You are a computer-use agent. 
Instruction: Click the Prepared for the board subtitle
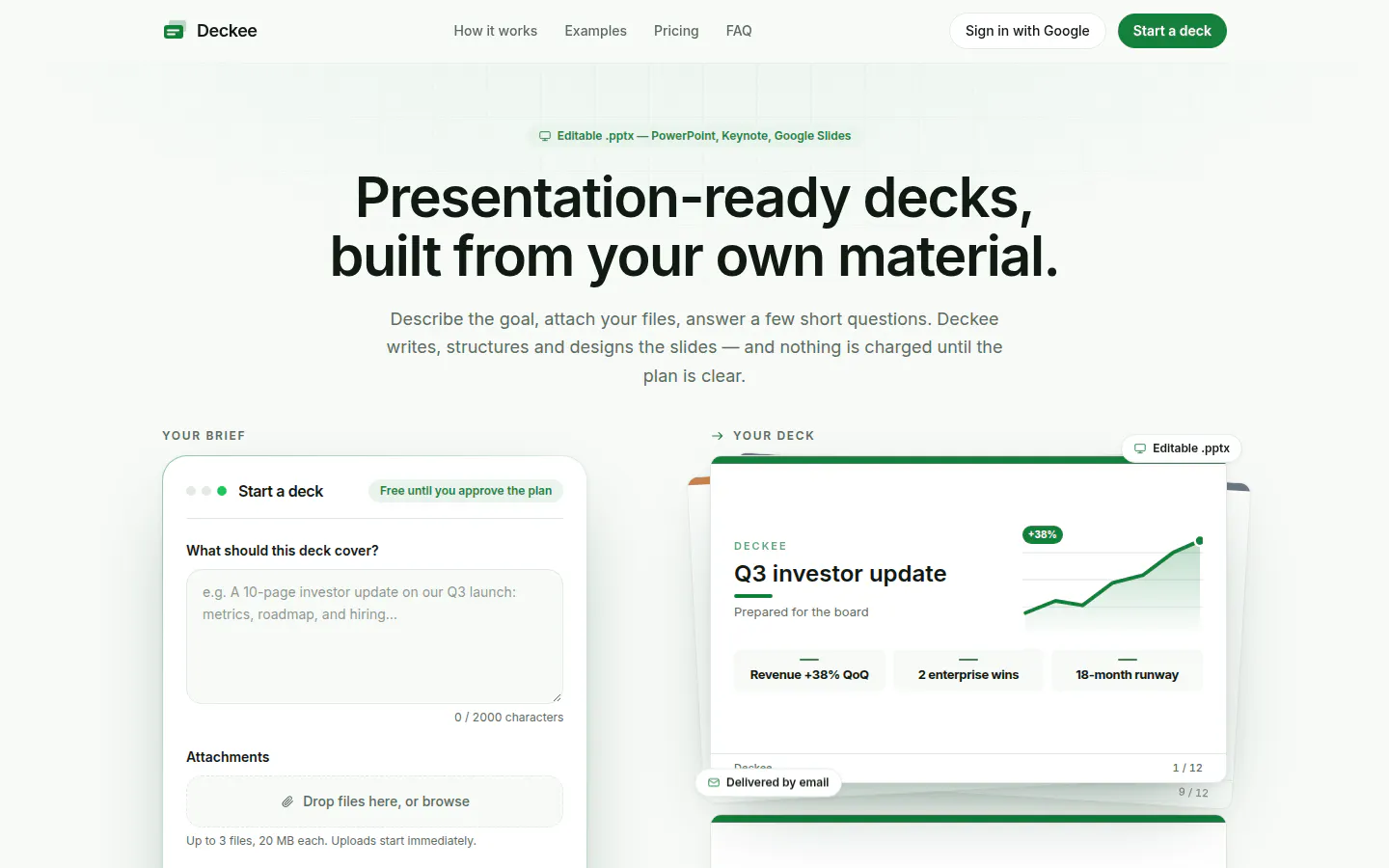(802, 612)
